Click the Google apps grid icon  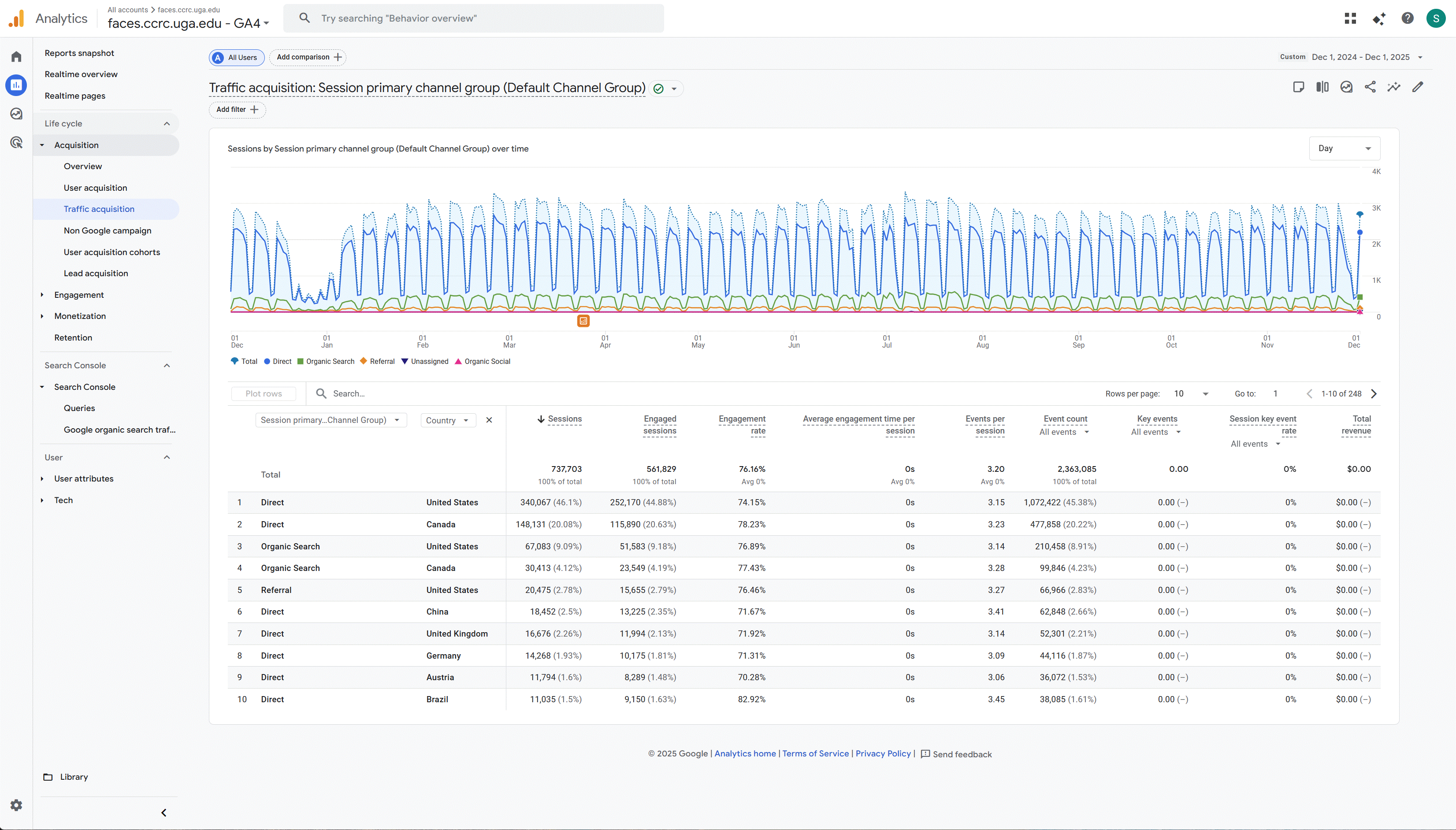click(1350, 18)
